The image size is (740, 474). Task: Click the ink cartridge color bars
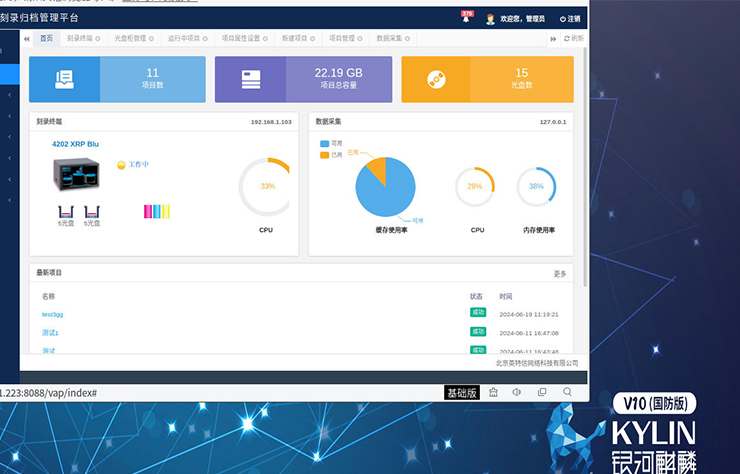point(157,211)
